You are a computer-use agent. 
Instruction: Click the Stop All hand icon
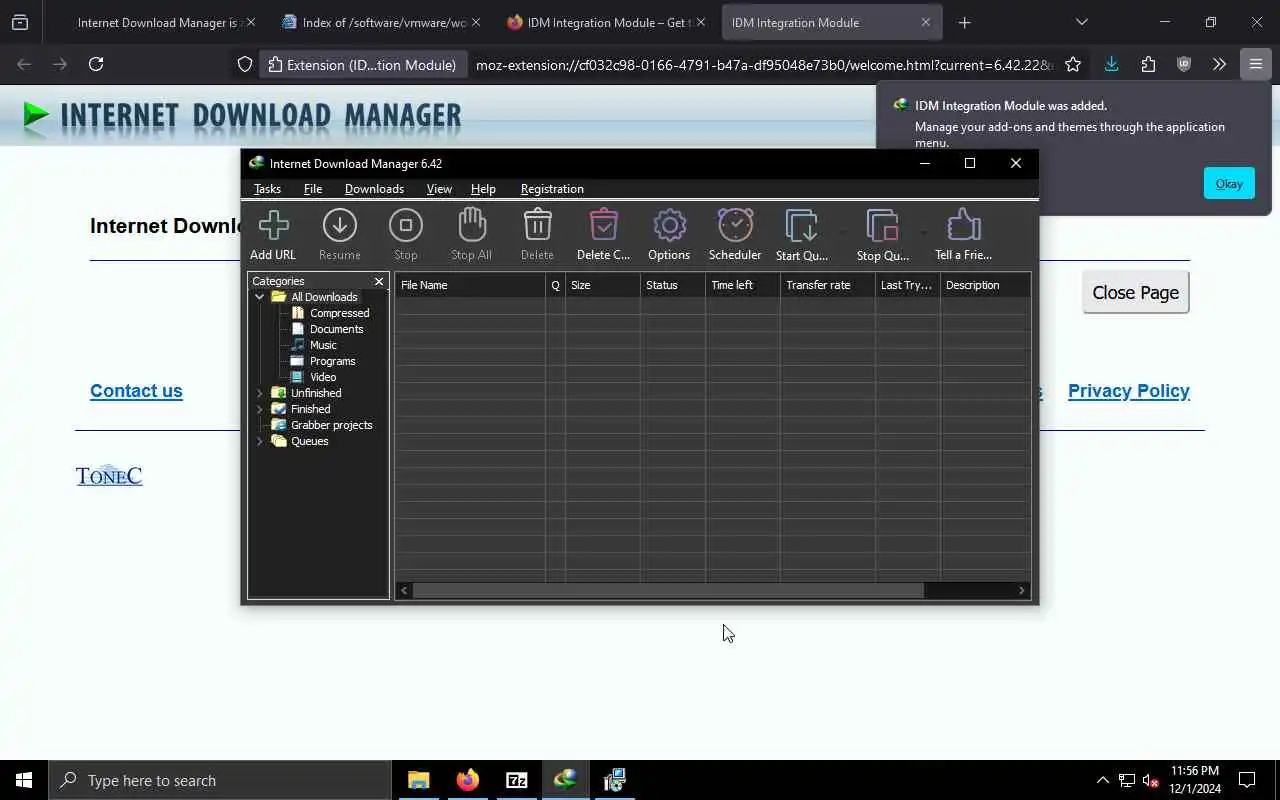coord(472,225)
